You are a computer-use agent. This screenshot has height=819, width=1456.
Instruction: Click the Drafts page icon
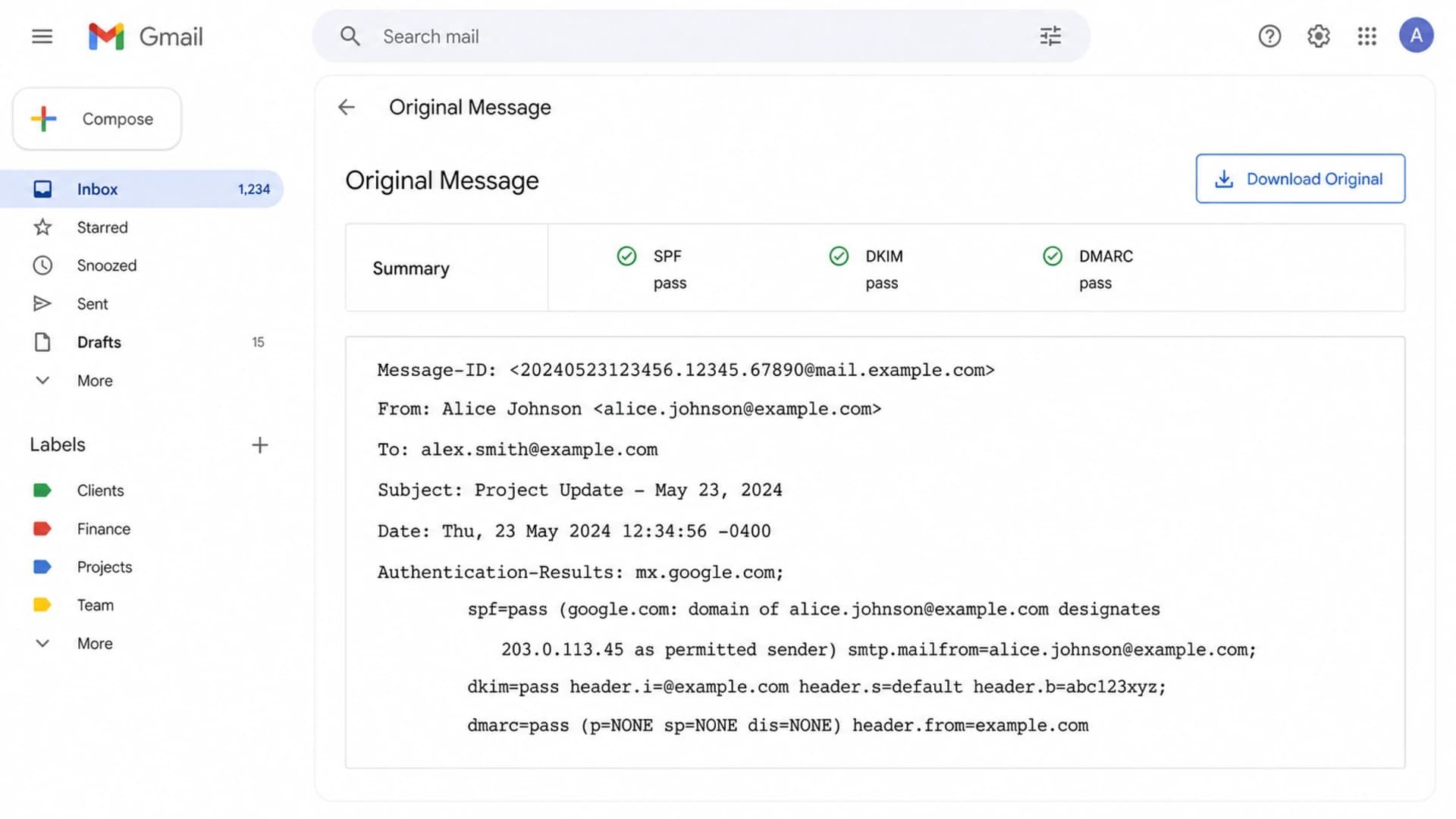click(42, 342)
